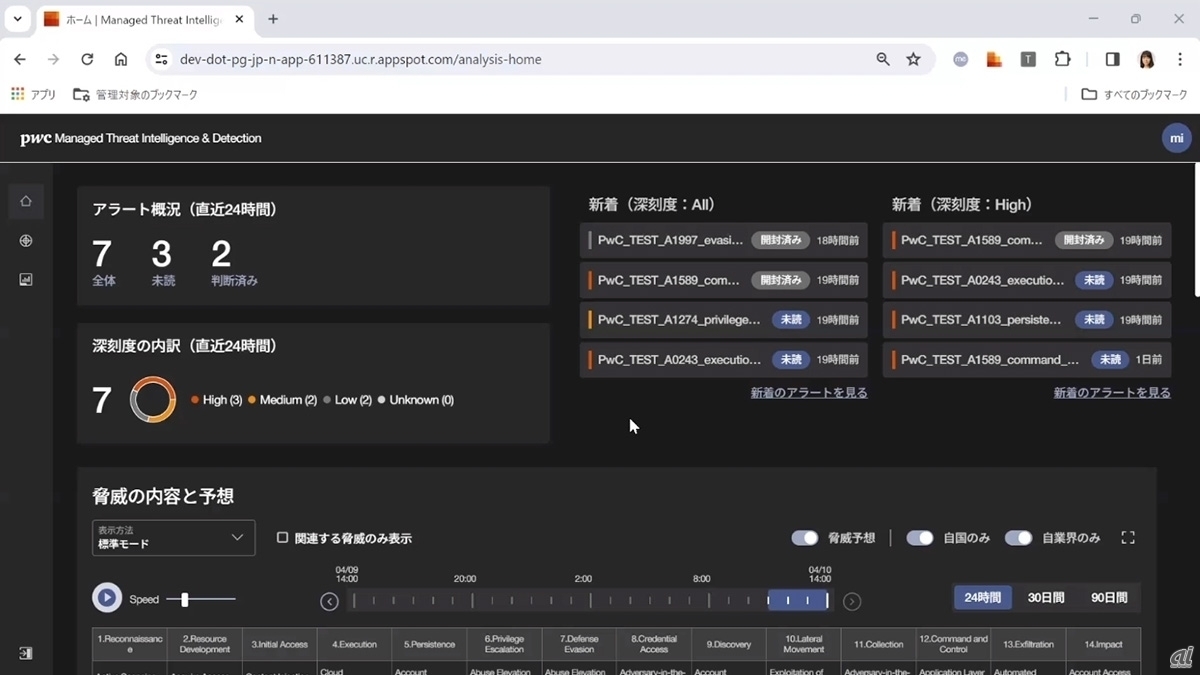1200x675 pixels.
Task: Open browser extensions puzzle icon
Action: point(1062,59)
